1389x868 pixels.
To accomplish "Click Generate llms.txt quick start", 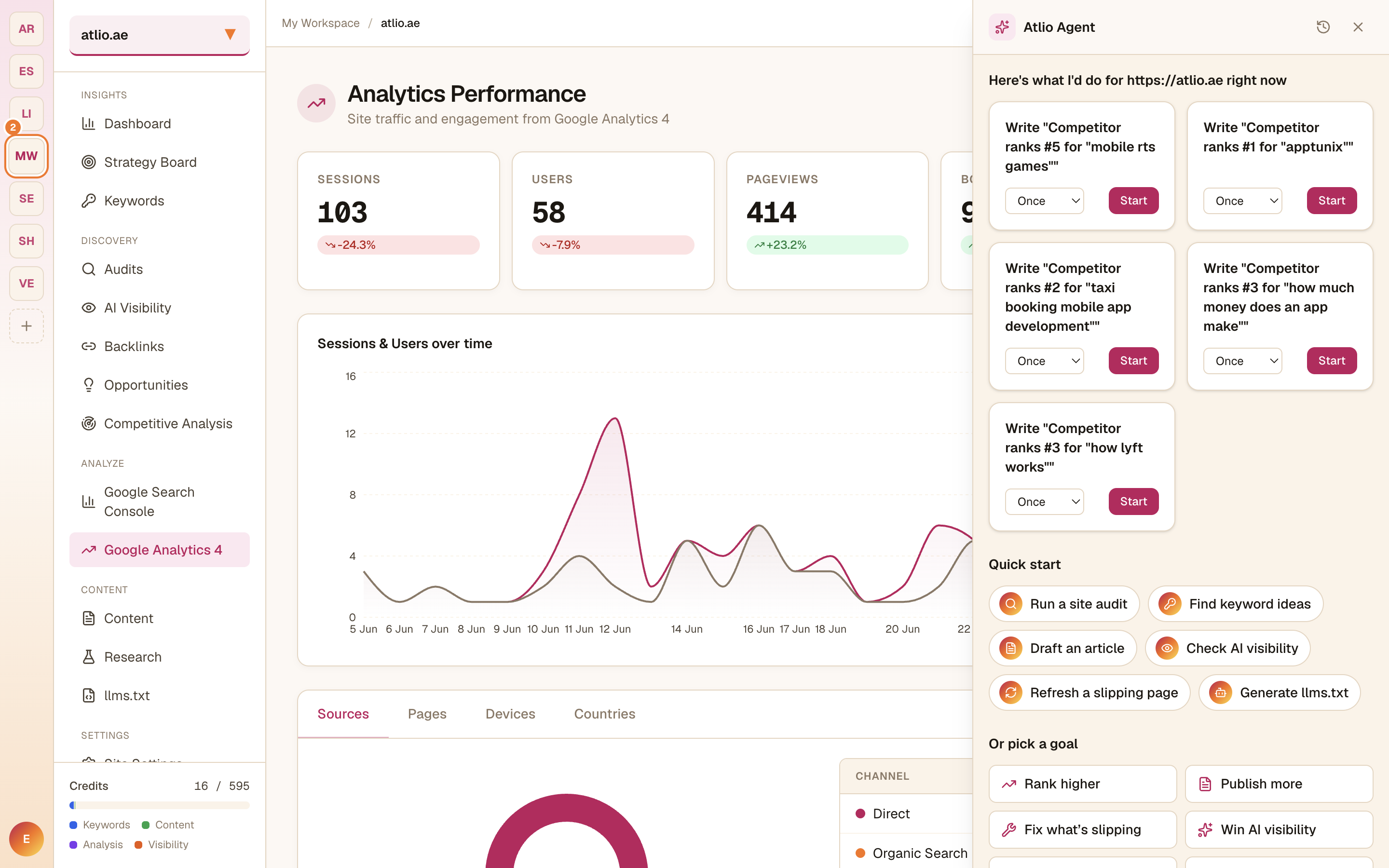I will pyautogui.click(x=1280, y=692).
